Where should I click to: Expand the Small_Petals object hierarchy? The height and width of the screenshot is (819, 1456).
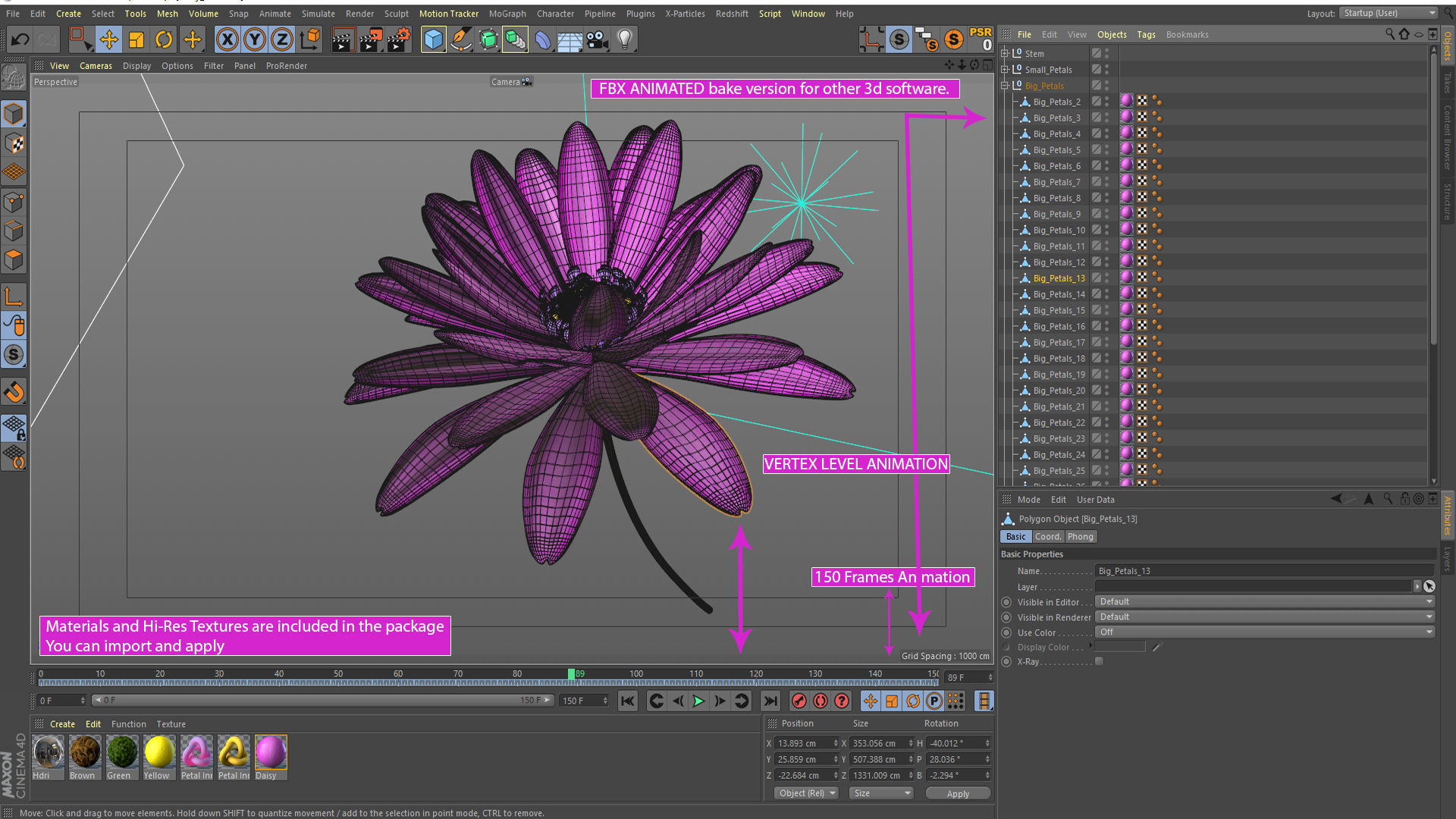tap(1005, 69)
